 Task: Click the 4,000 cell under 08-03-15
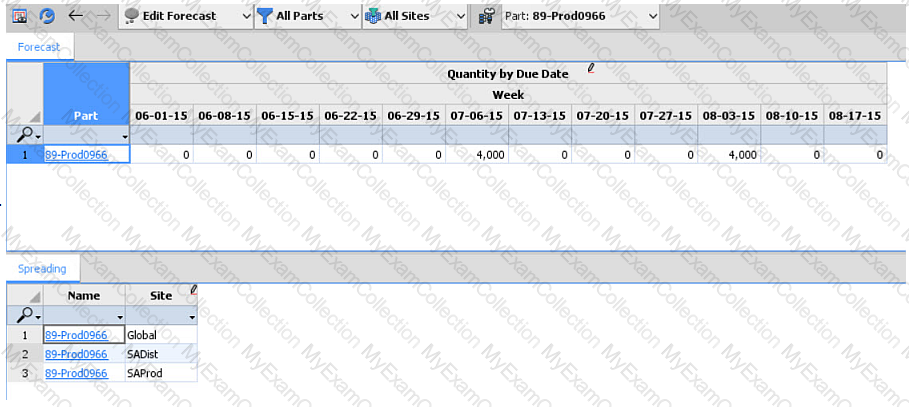(729, 154)
